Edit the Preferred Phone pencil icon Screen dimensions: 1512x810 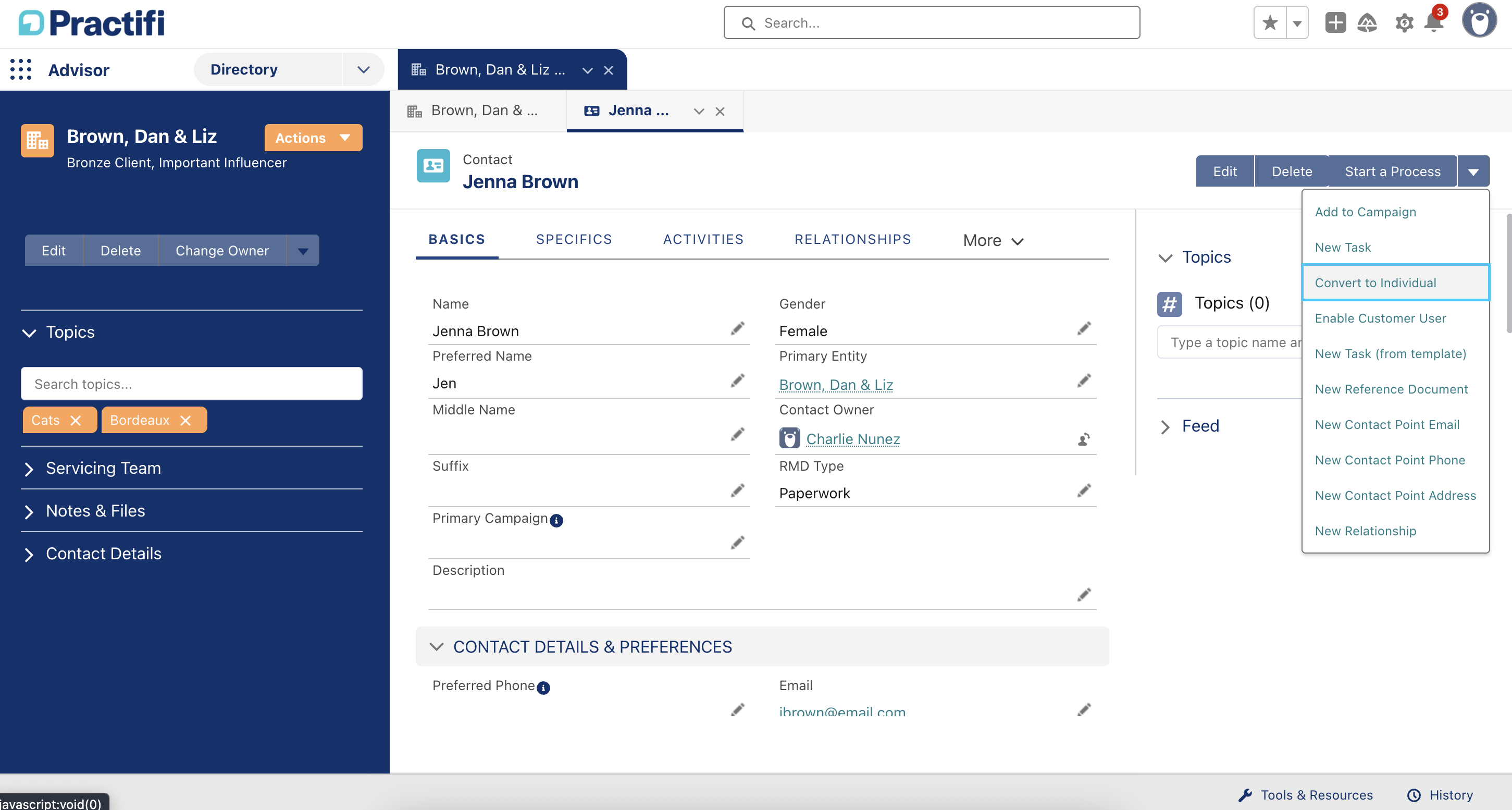[x=737, y=709]
